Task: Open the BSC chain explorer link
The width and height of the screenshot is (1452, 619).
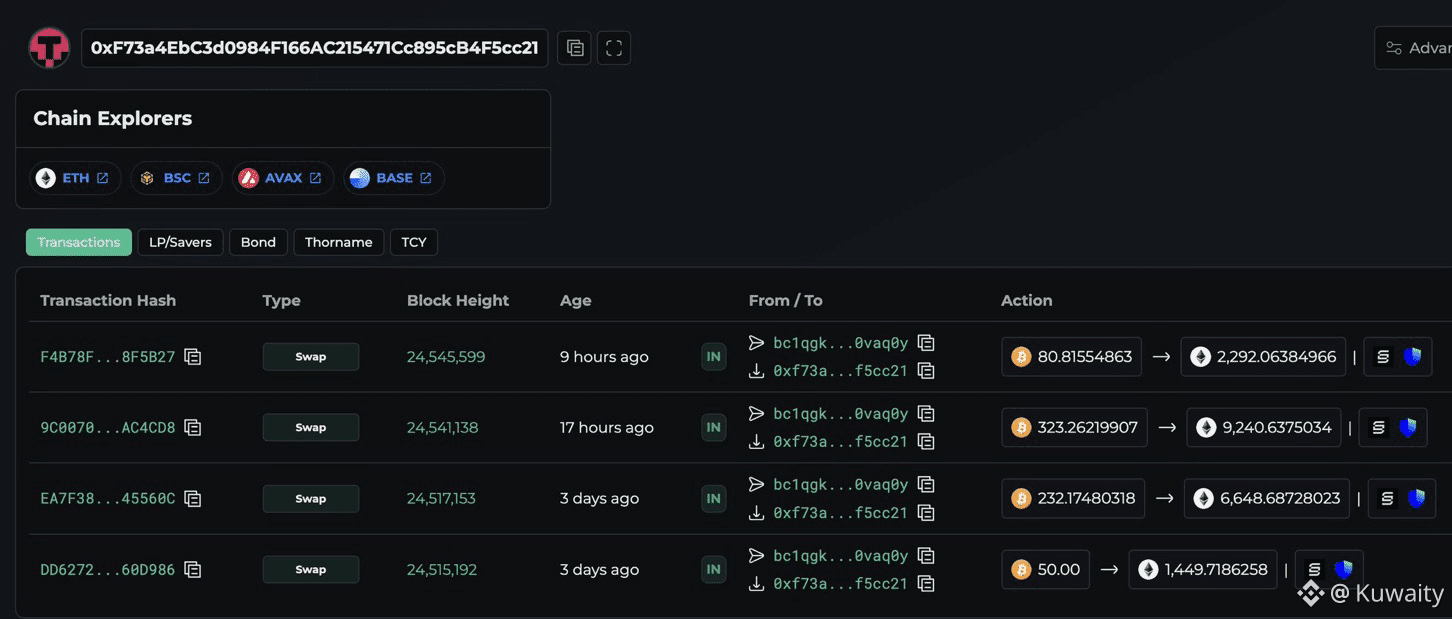Action: point(176,178)
